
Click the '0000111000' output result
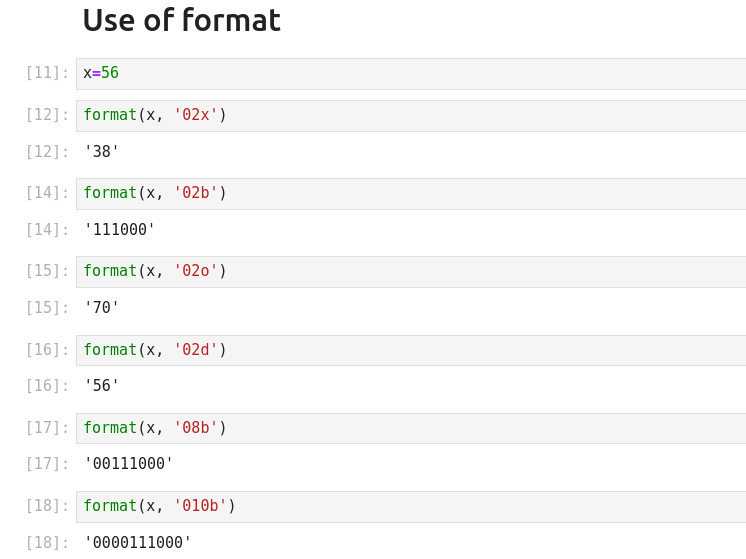coord(137,543)
